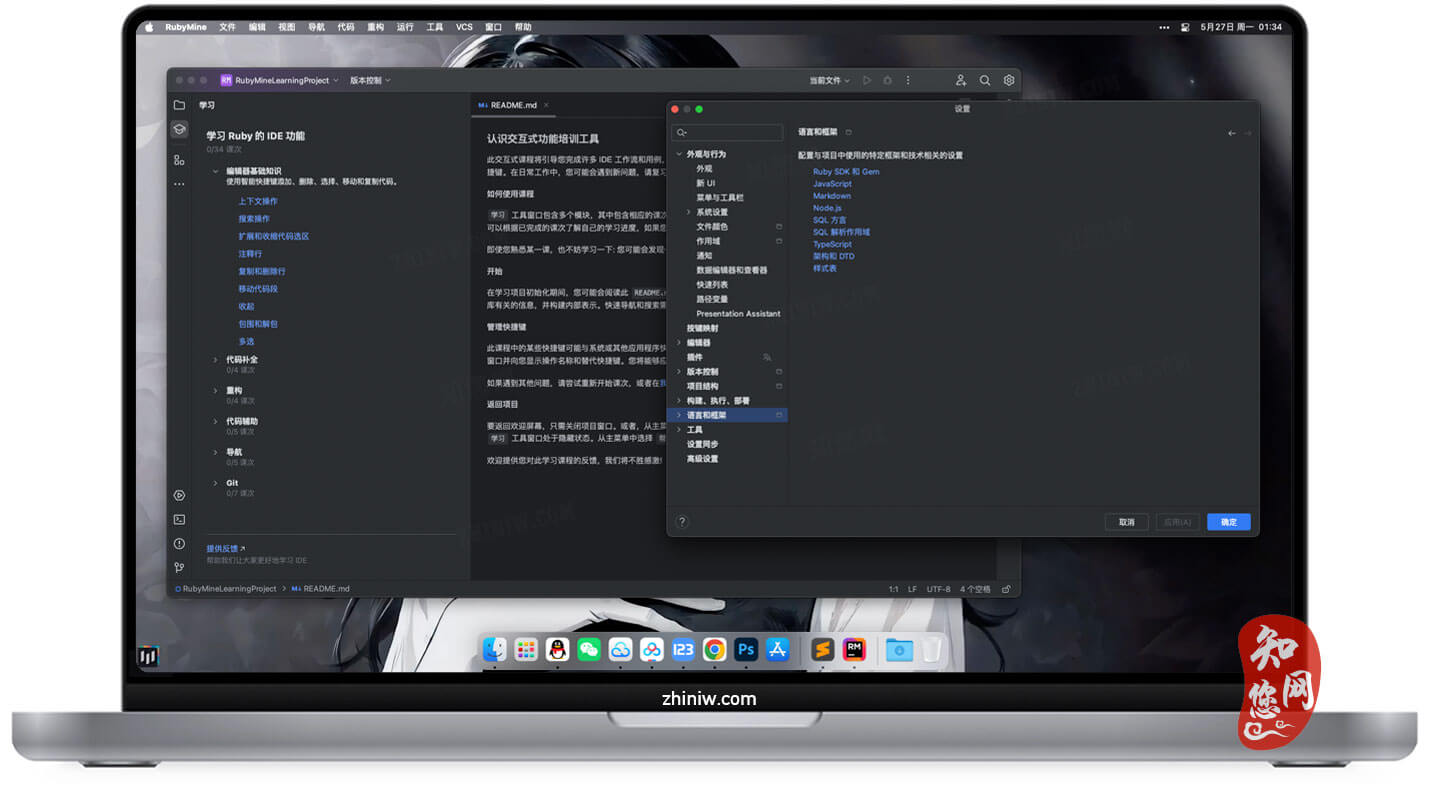Open the 编辑 menu in menu bar
This screenshot has width=1429, height=797.
[257, 27]
